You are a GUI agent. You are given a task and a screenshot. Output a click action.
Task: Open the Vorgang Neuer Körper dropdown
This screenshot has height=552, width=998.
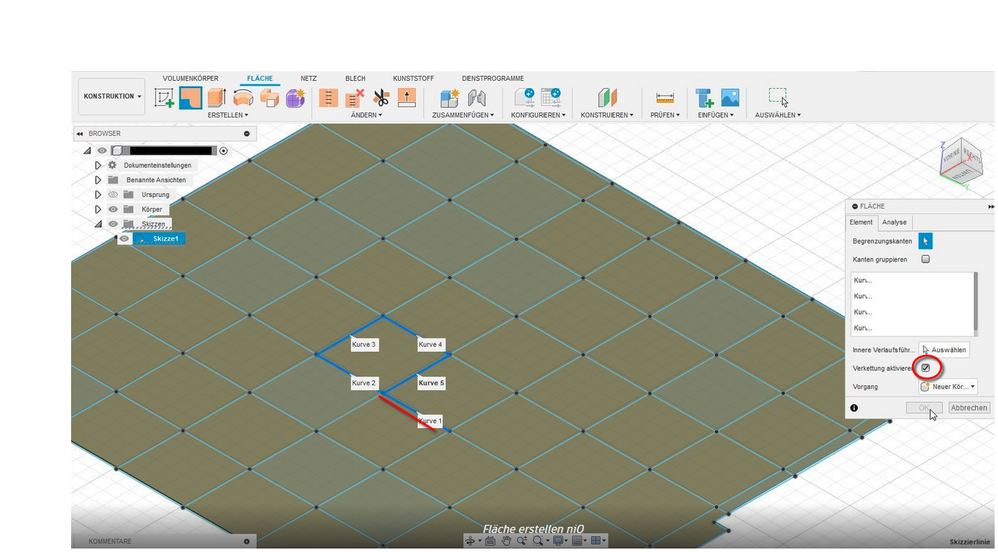point(948,386)
